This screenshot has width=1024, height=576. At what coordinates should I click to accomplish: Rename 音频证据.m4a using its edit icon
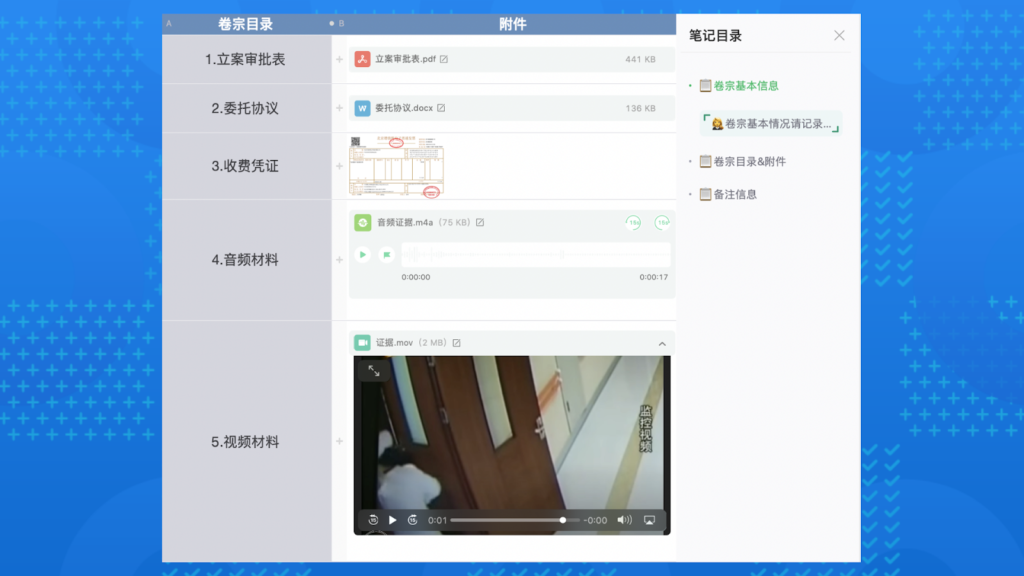(480, 223)
